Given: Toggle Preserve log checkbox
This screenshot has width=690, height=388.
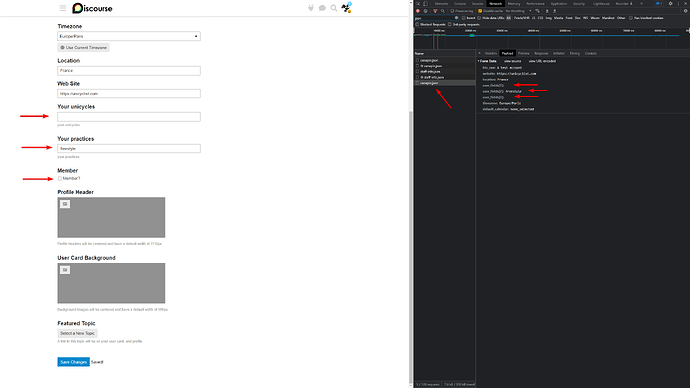Looking at the screenshot, I should [452, 11].
